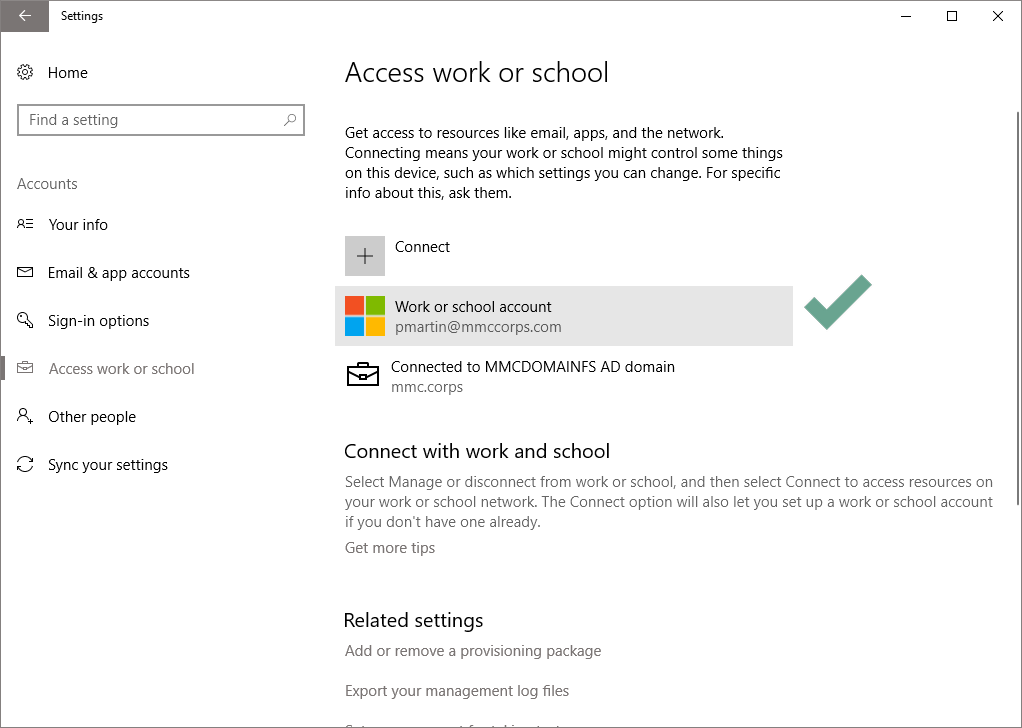Click the Access work or school badge icon

pos(24,368)
